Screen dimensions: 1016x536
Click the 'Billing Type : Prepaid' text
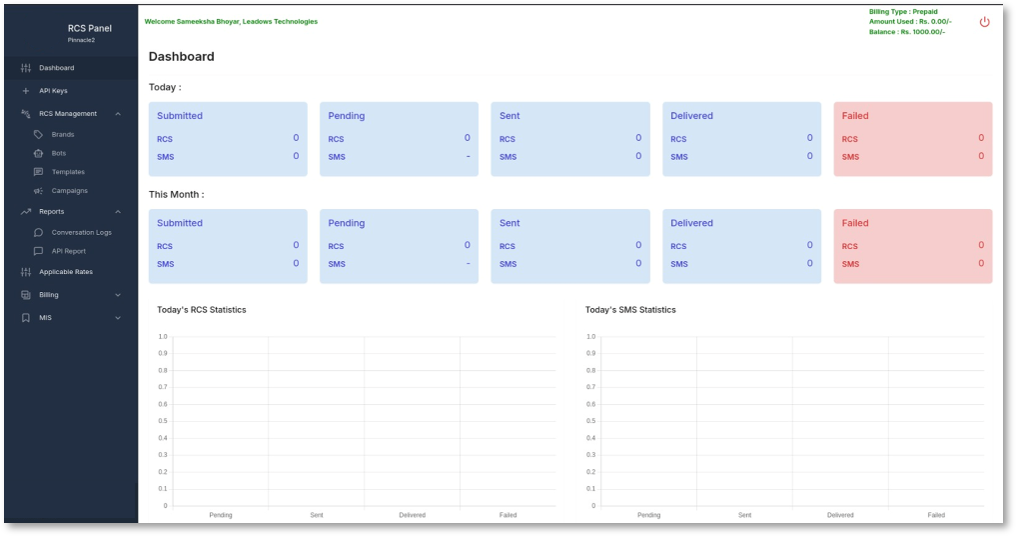pos(903,12)
